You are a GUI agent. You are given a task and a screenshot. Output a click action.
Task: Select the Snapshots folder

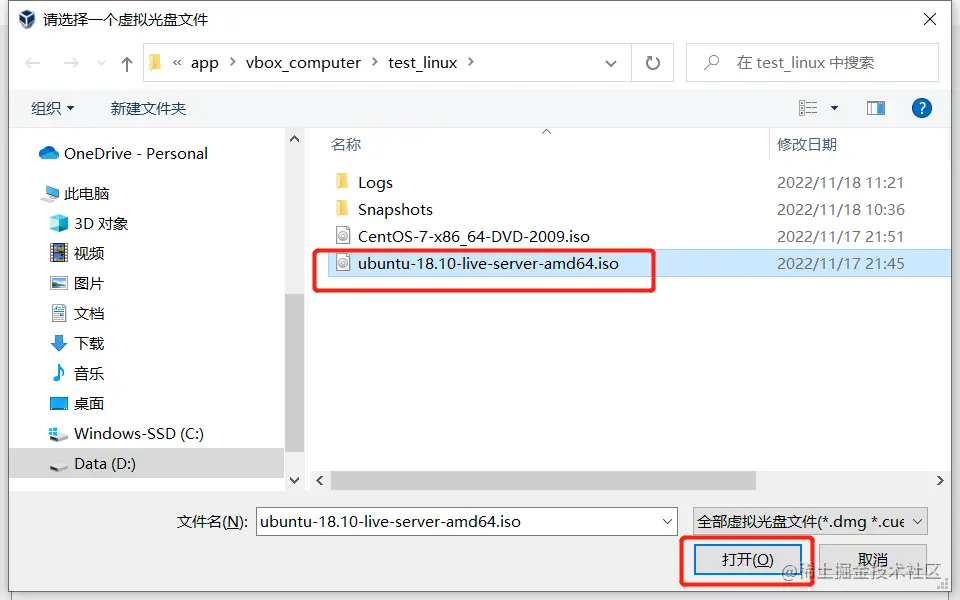(395, 209)
